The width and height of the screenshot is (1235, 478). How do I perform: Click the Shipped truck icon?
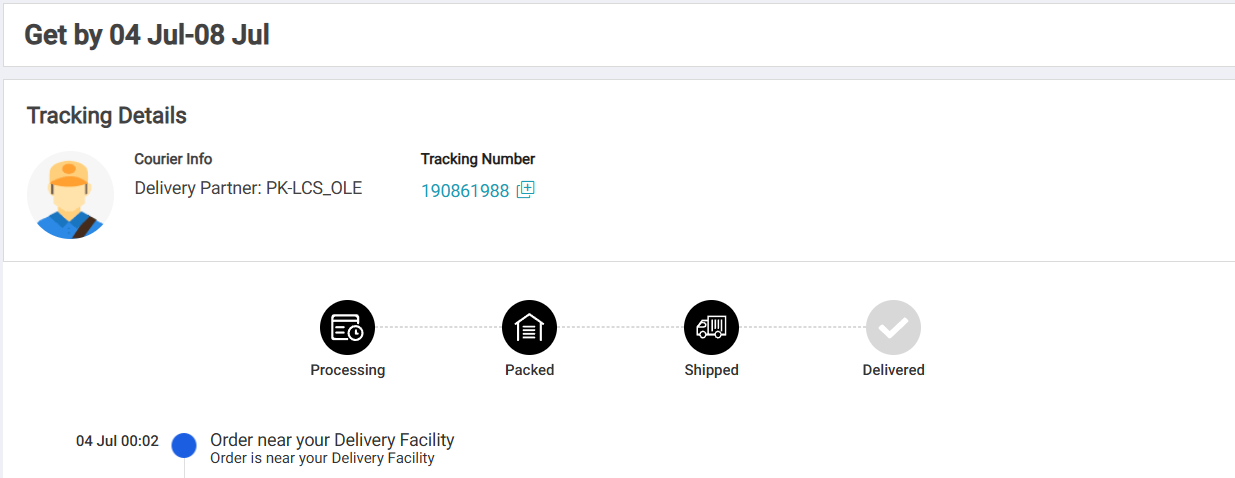tap(711, 327)
